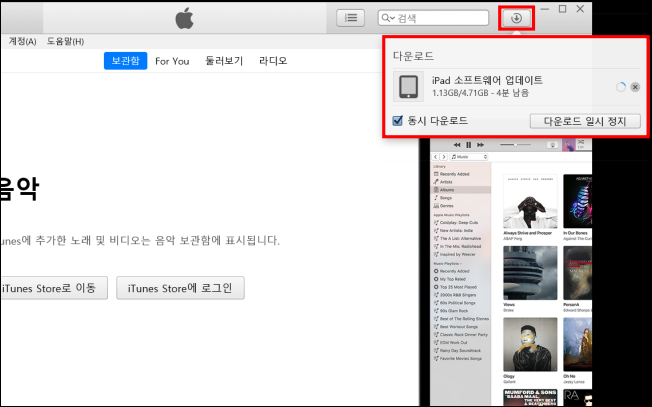This screenshot has width=652, height=407.
Task: Toggle the shuffle icon in preview window
Action: [x=581, y=142]
